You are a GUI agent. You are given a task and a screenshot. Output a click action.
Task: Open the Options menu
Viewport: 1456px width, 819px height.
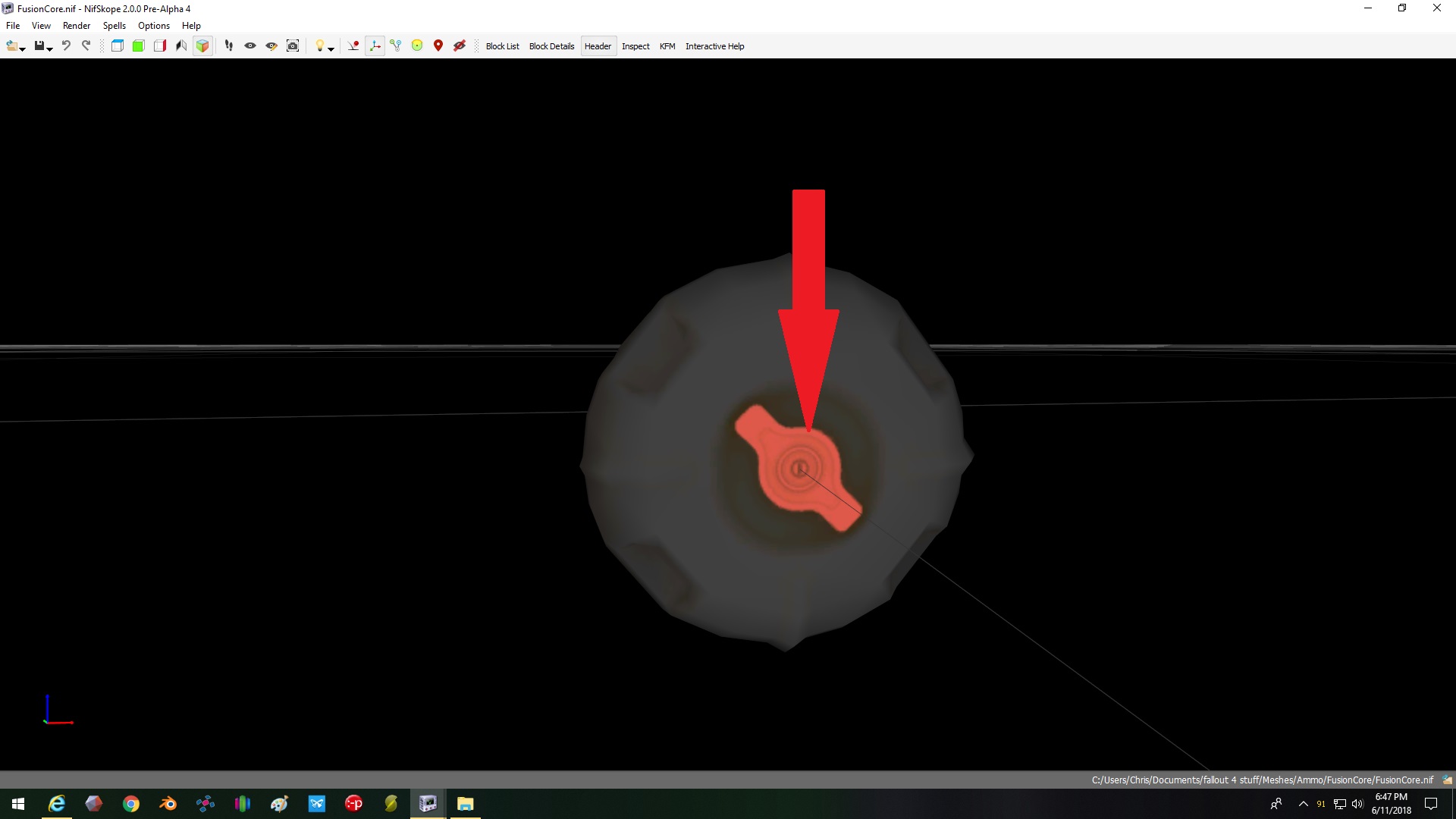point(154,26)
